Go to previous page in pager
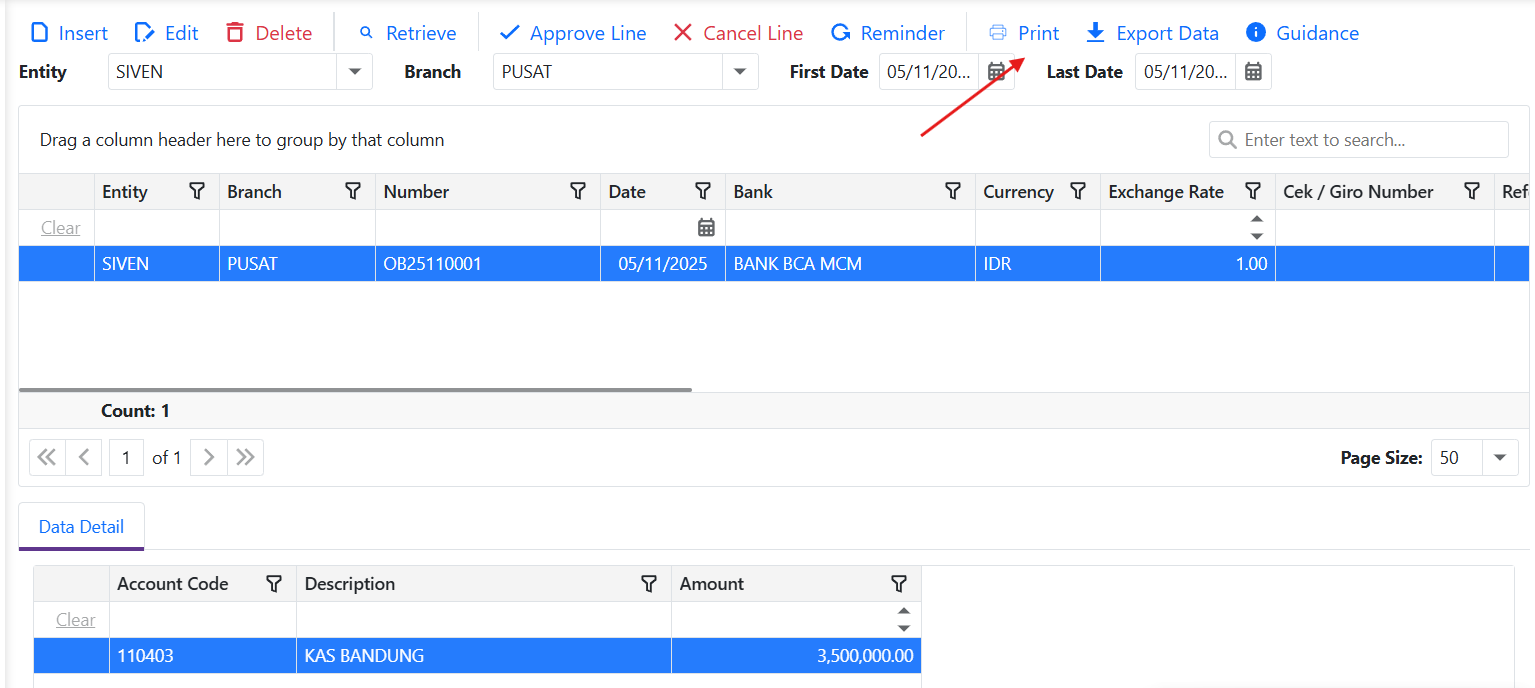1535x688 pixels. [x=84, y=457]
